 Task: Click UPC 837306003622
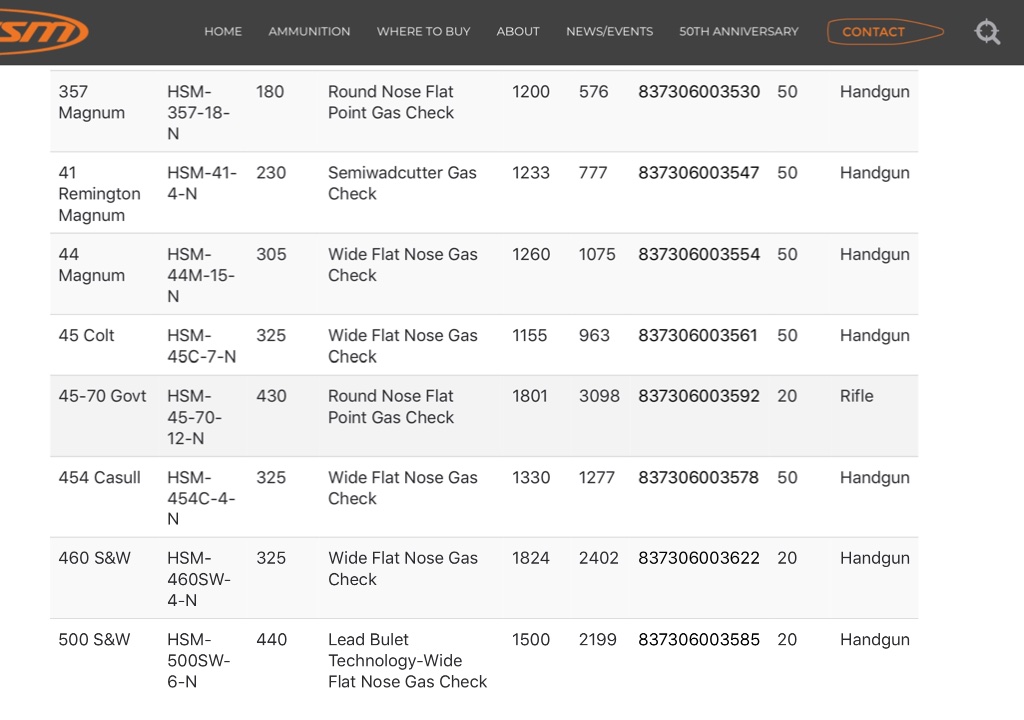click(x=699, y=558)
